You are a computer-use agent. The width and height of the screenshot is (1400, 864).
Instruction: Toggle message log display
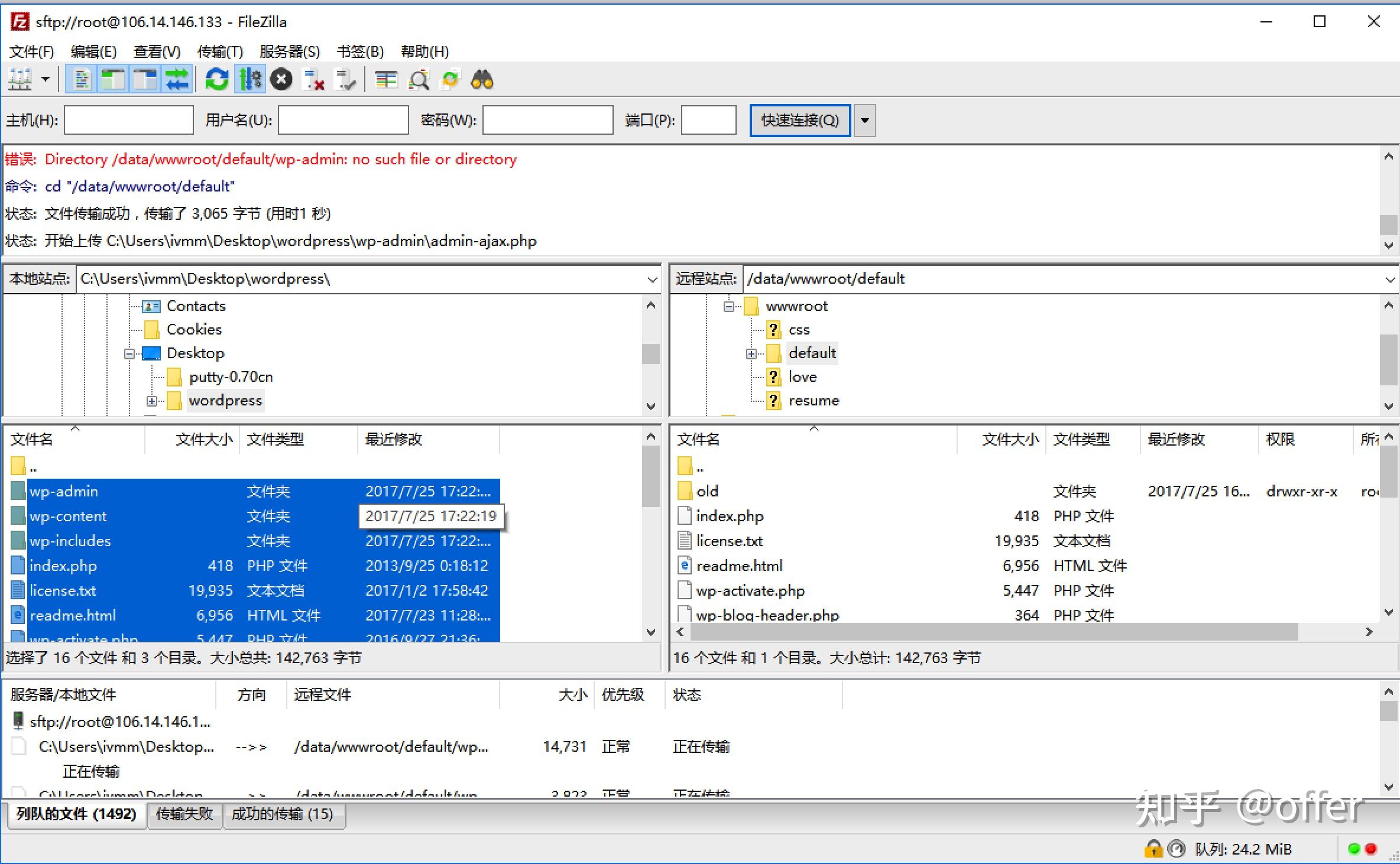[x=82, y=79]
